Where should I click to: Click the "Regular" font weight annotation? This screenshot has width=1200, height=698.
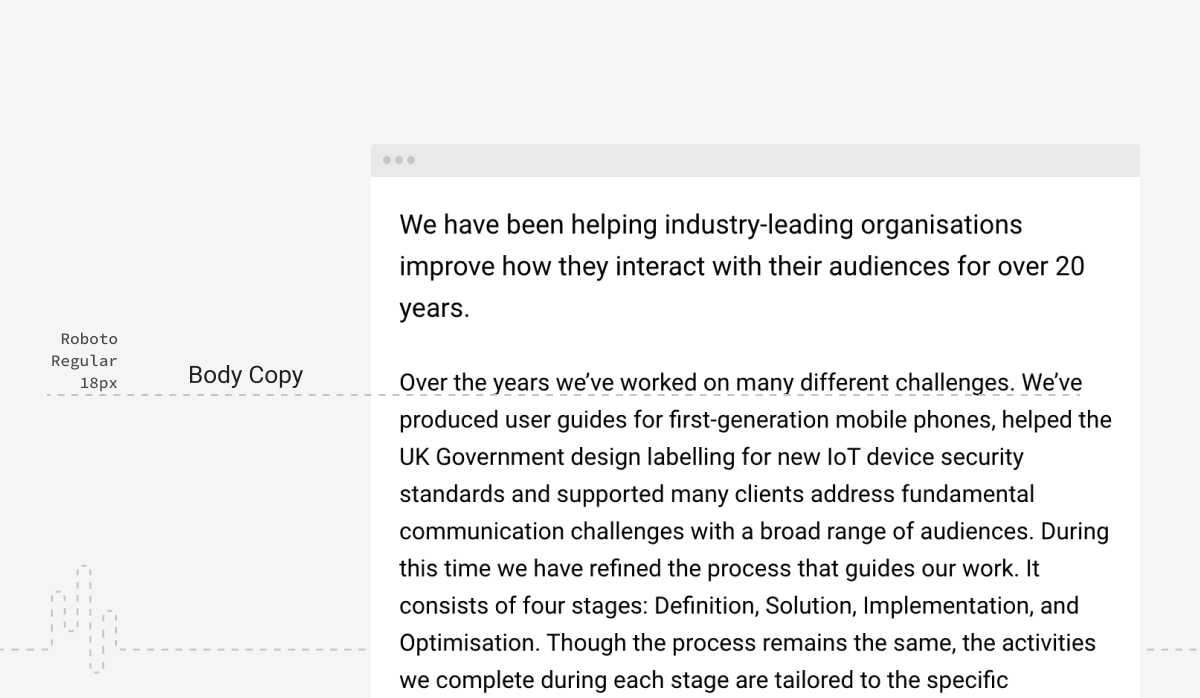tap(84, 361)
